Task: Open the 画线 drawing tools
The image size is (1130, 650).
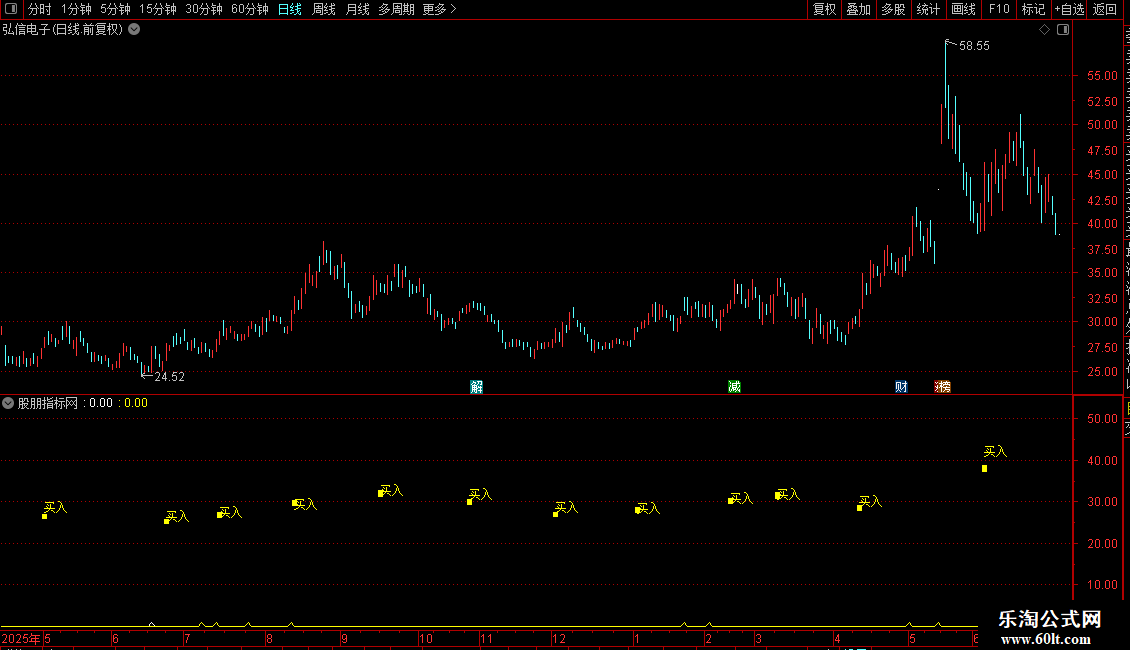Action: (x=963, y=9)
